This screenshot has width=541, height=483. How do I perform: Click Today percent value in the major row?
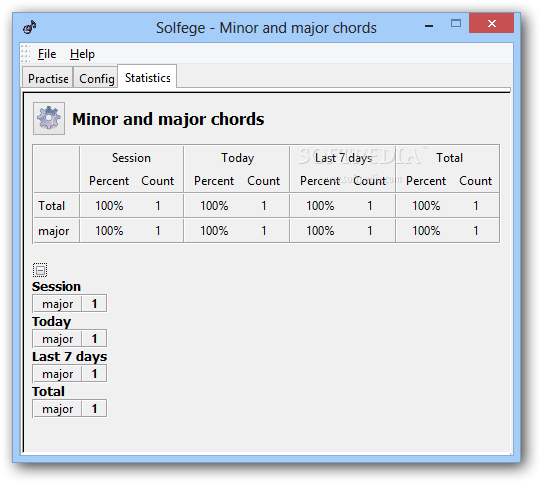[x=214, y=231]
